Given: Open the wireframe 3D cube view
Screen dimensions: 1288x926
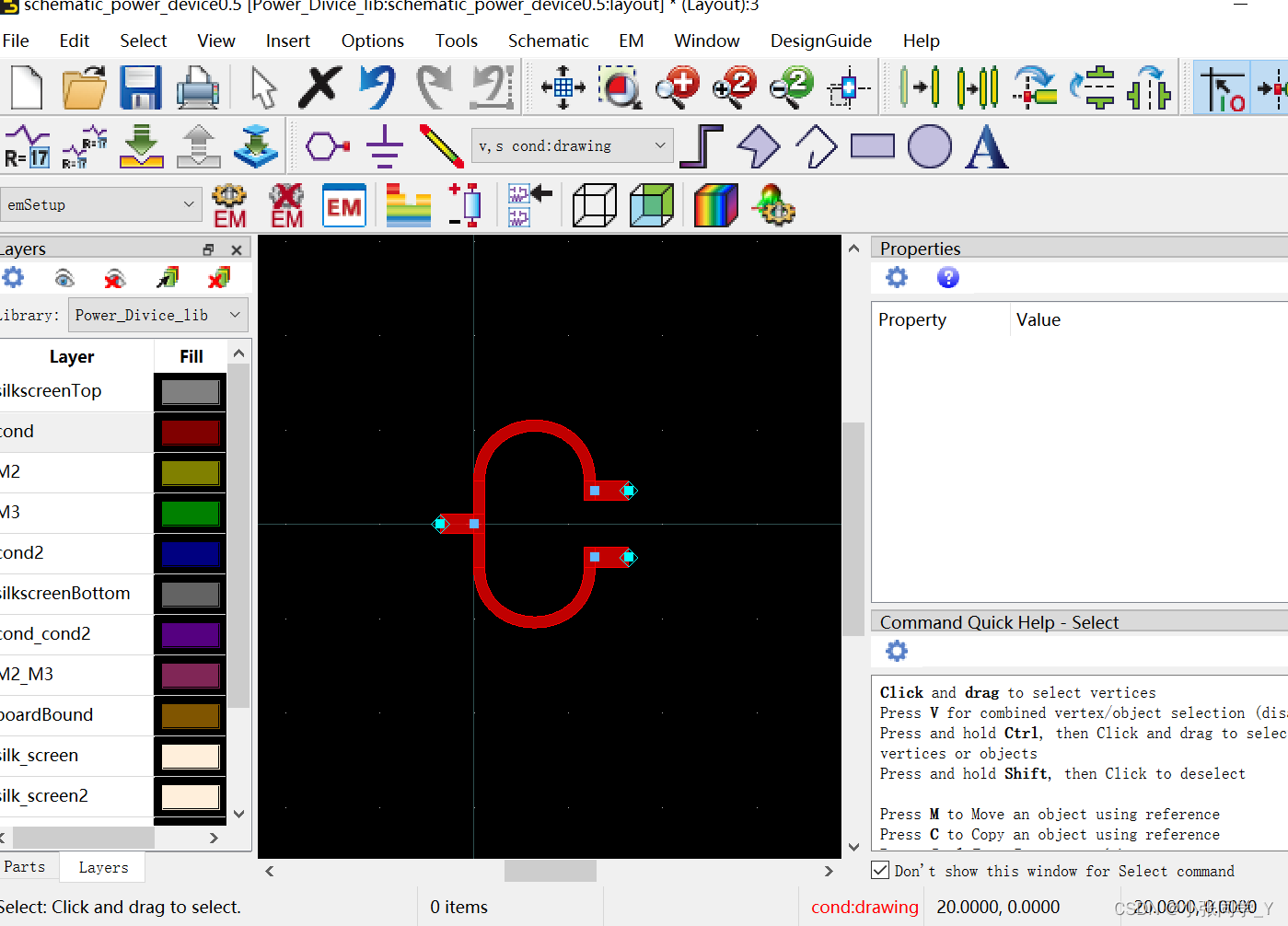Looking at the screenshot, I should pyautogui.click(x=594, y=205).
